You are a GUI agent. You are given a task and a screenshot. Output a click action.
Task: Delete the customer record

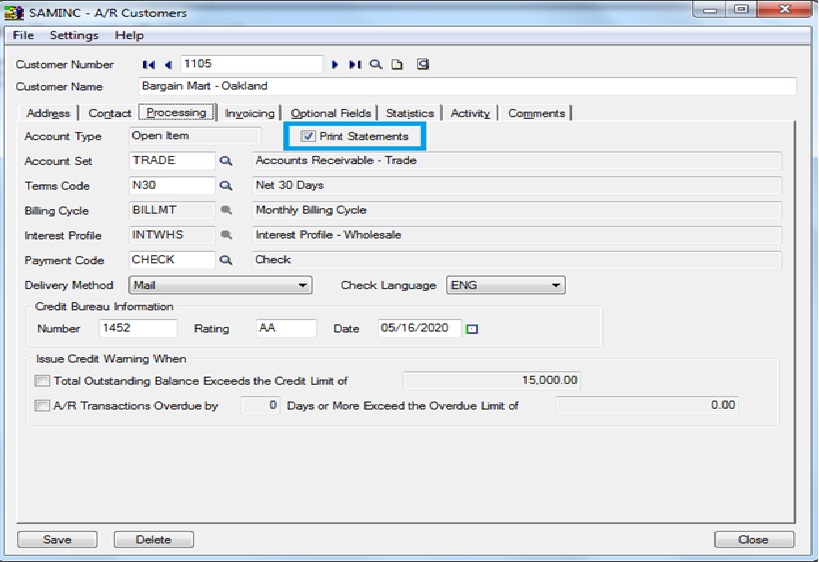click(x=154, y=540)
